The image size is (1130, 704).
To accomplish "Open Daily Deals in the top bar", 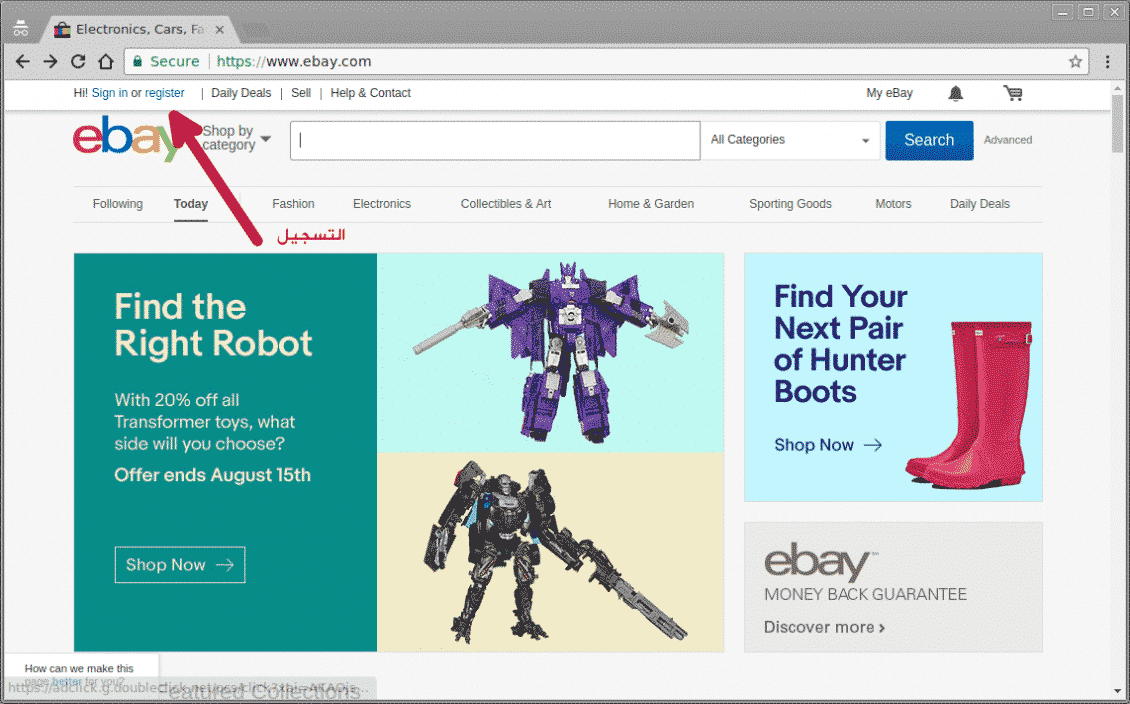I will 241,93.
